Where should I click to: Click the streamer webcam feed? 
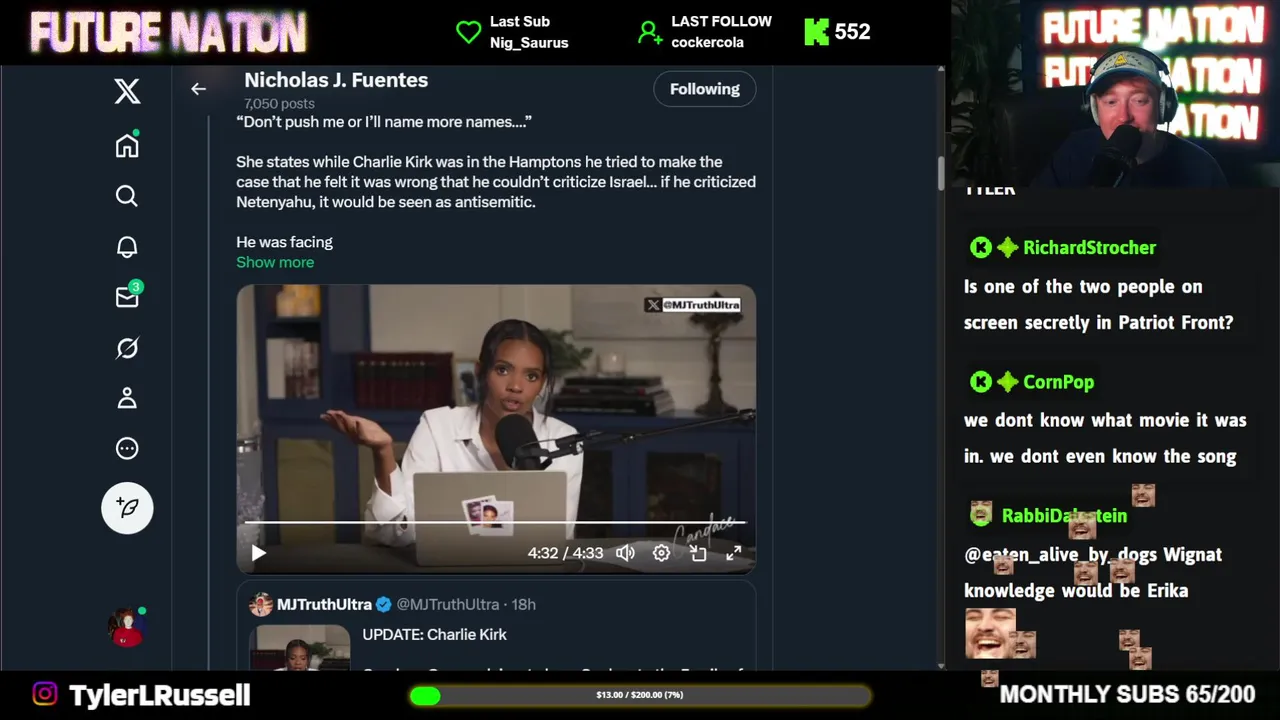pos(1115,95)
